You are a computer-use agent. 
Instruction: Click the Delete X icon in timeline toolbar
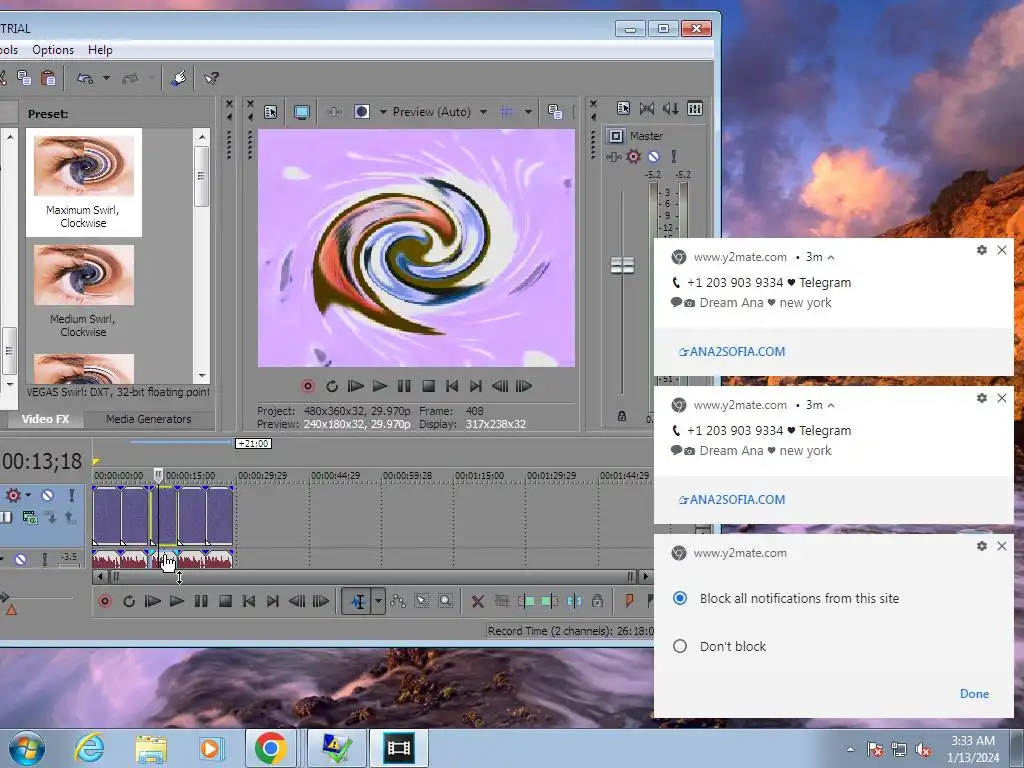477,601
